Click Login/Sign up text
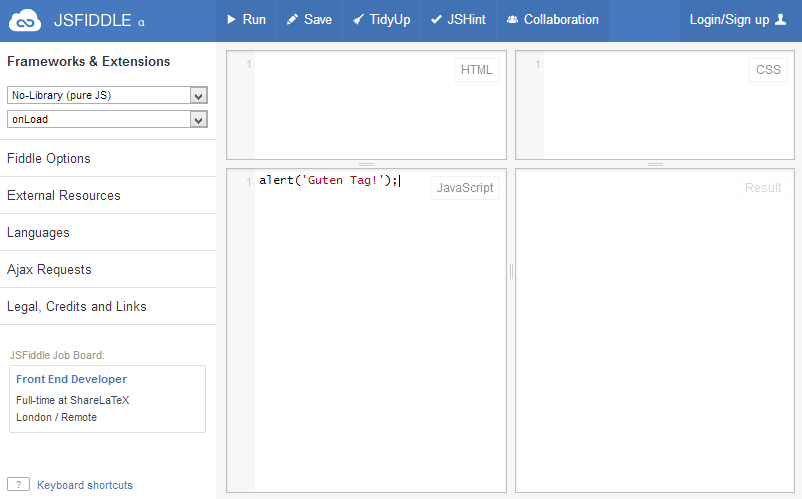The height and width of the screenshot is (499, 802). pos(729,19)
